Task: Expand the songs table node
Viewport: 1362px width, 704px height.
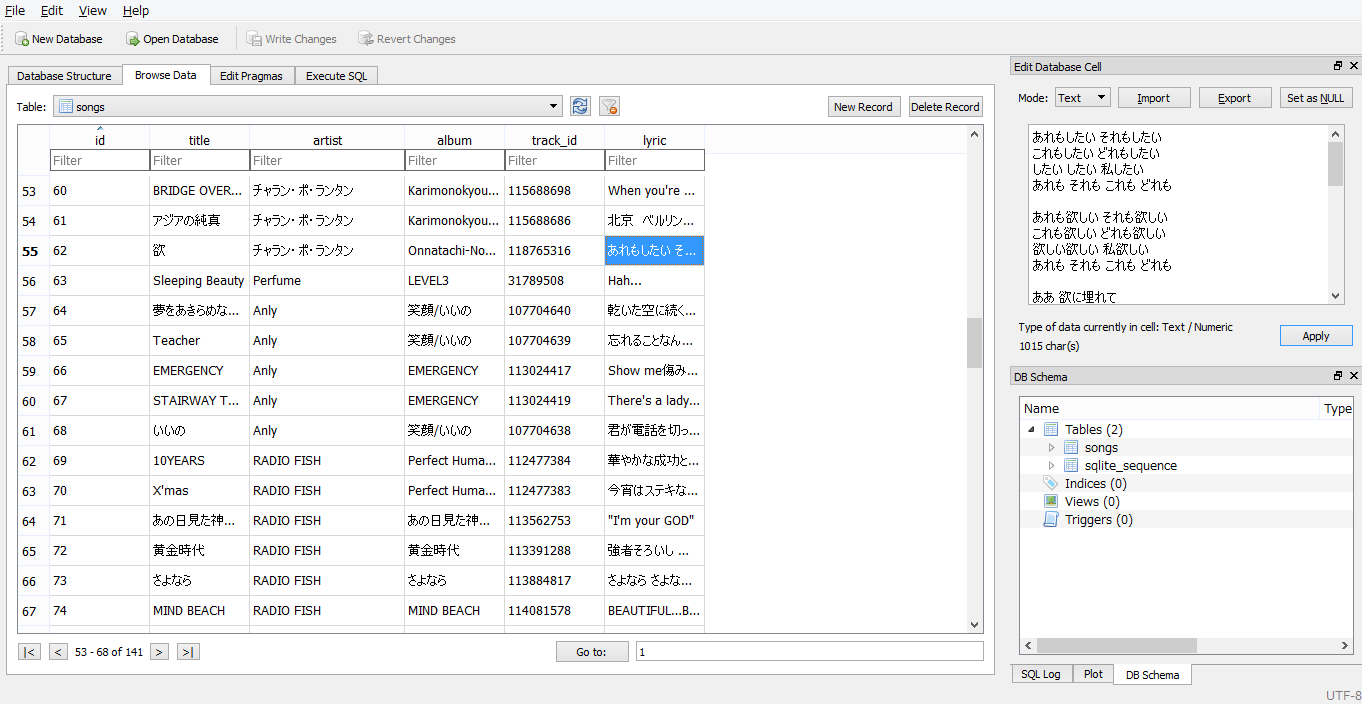Action: [1051, 447]
